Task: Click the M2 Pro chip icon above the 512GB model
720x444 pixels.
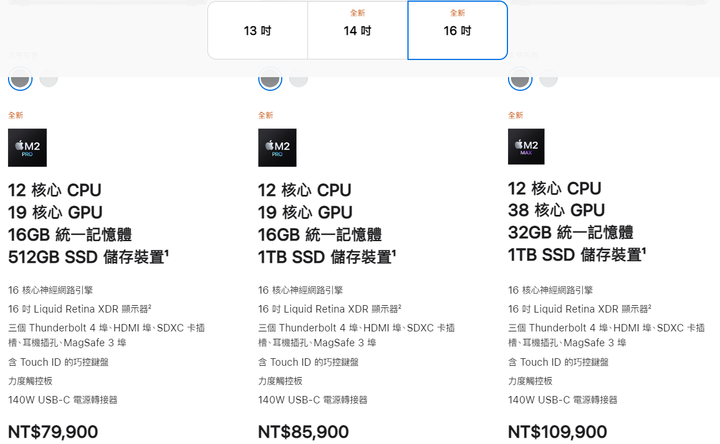Action: tap(27, 147)
